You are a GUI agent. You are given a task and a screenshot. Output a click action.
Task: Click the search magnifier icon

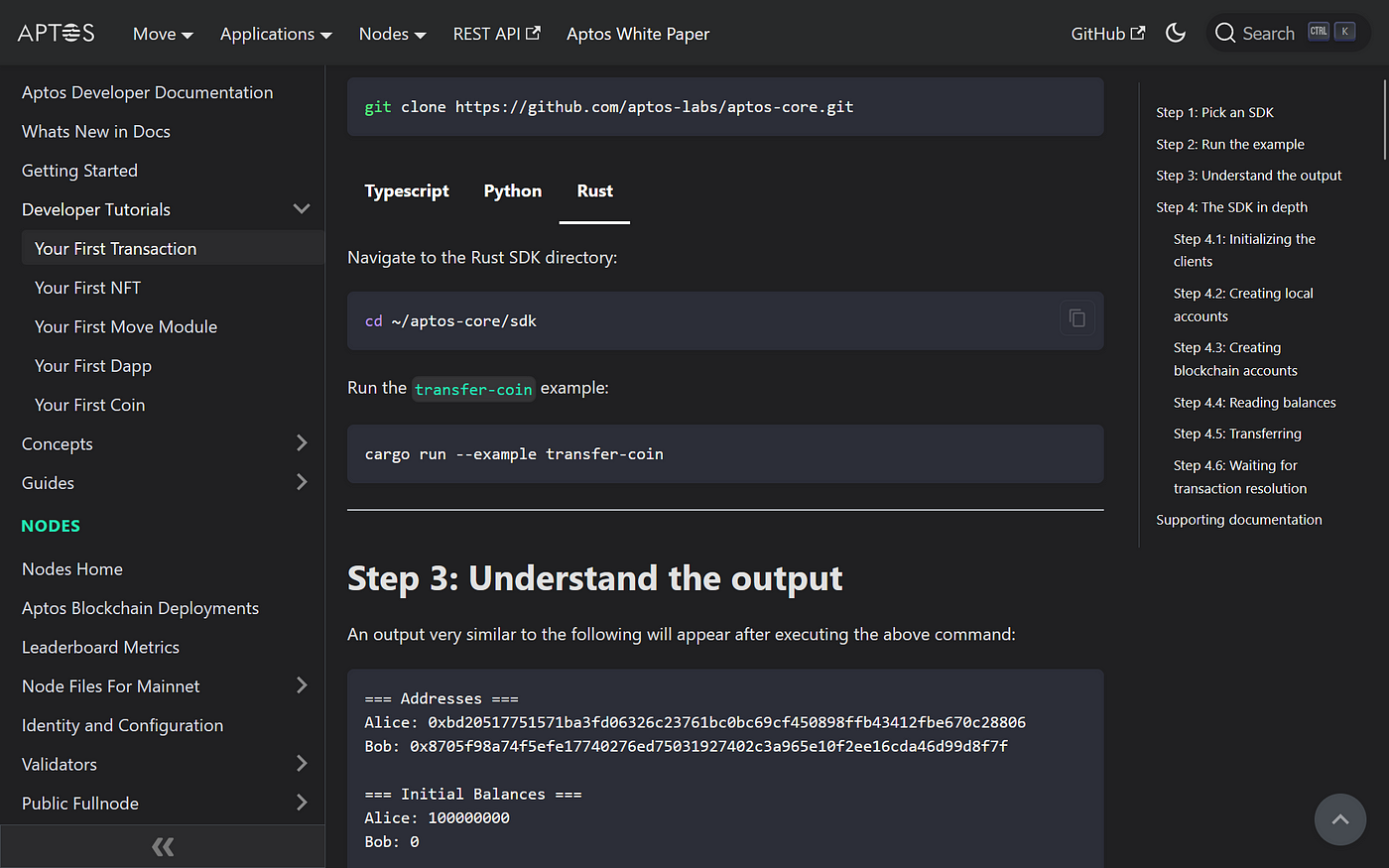tap(1225, 33)
